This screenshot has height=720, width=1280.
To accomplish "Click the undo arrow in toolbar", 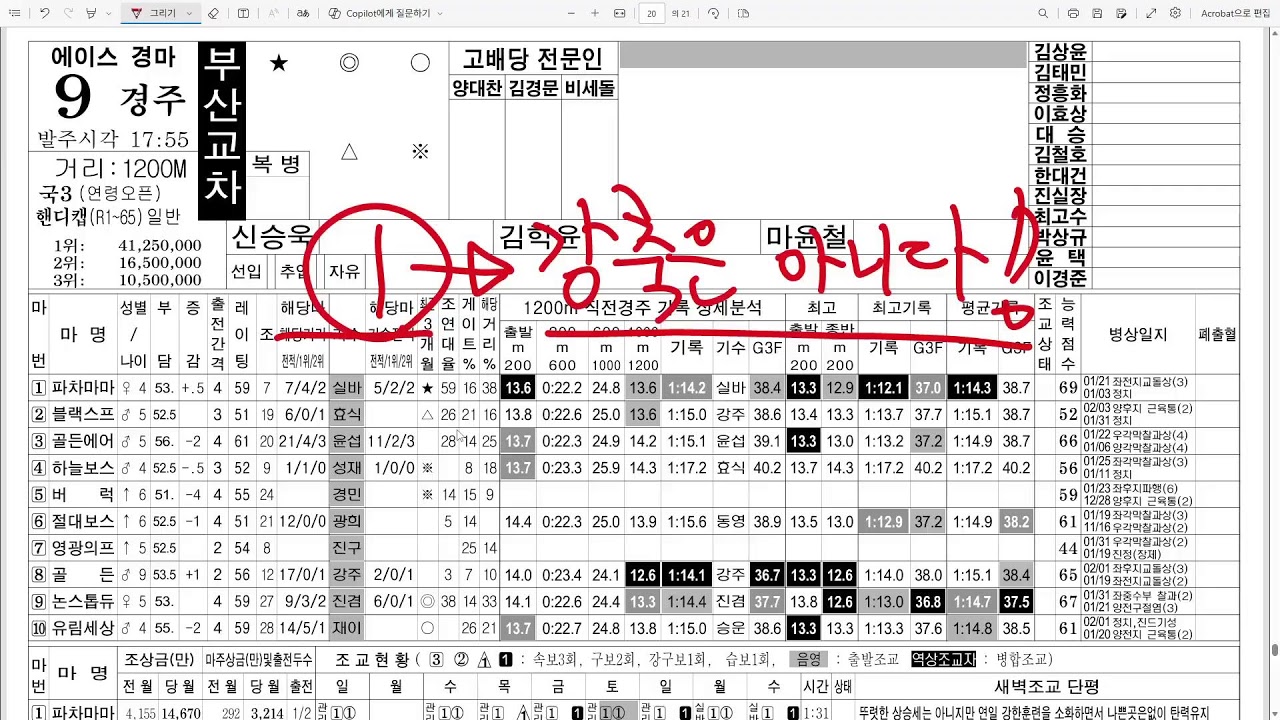I will 45,13.
